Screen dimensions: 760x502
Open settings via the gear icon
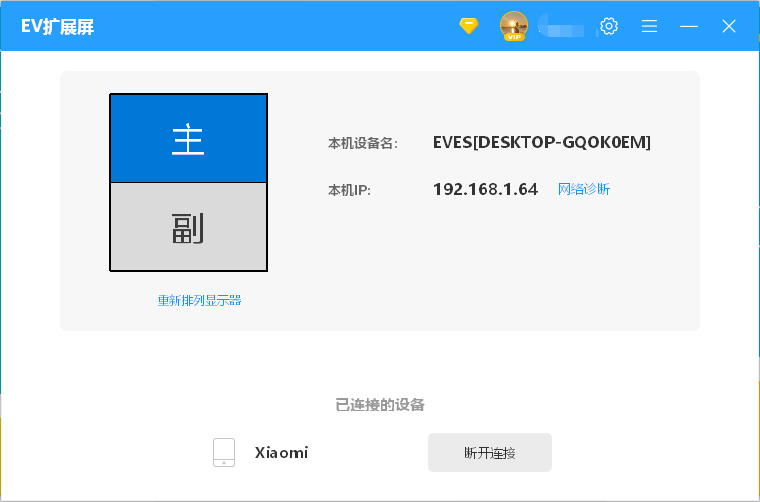[x=609, y=26]
